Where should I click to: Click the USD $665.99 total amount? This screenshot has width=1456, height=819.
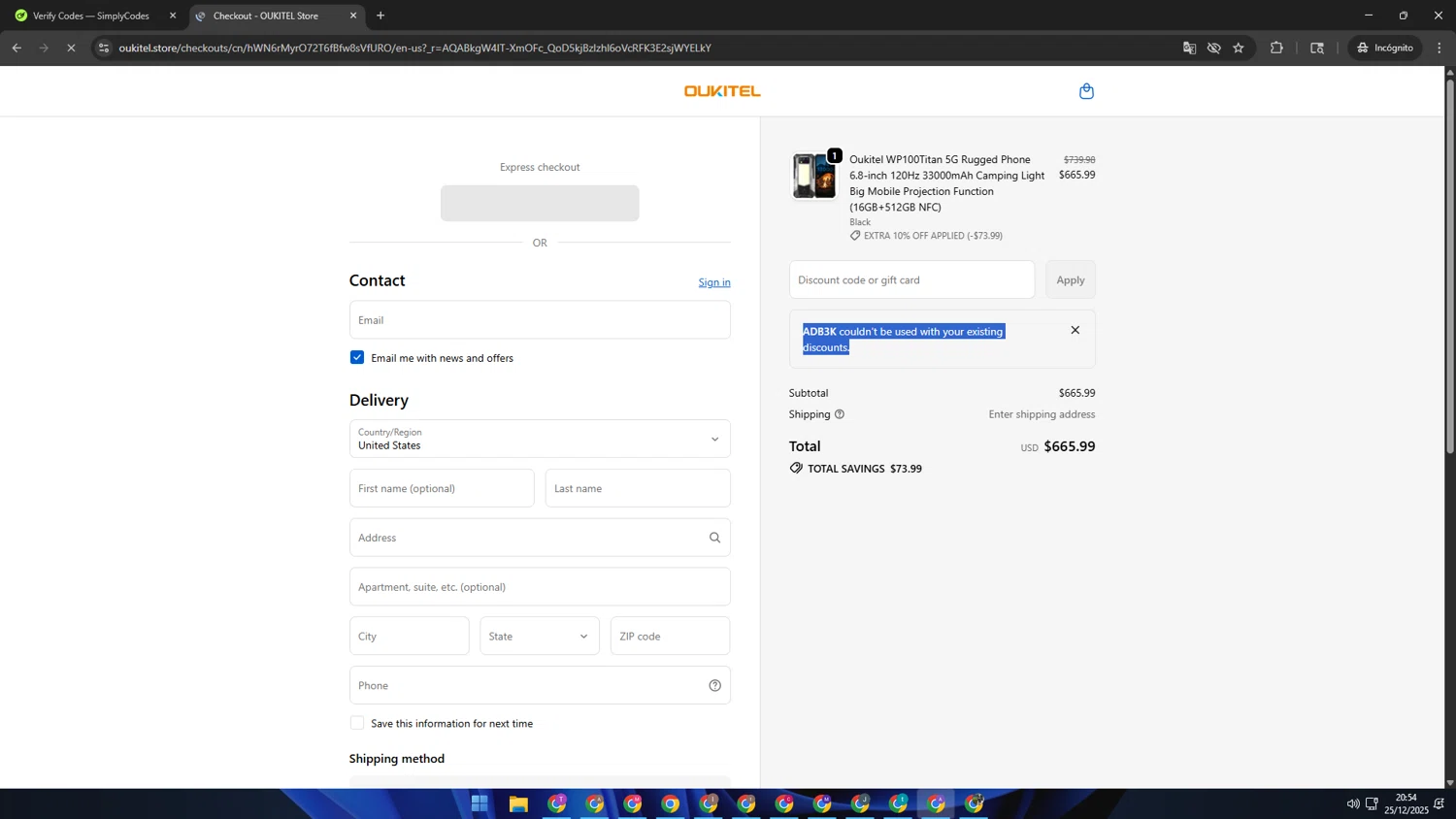[x=1058, y=446]
